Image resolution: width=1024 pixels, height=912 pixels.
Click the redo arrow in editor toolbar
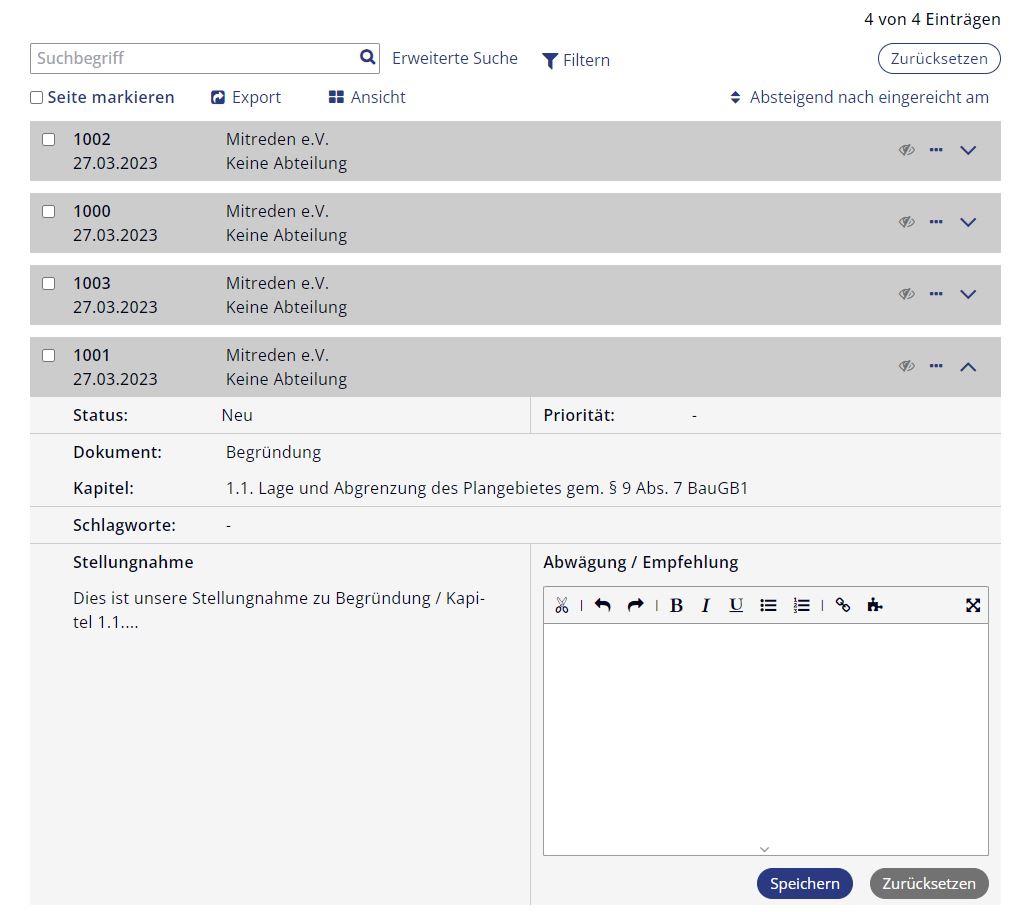635,605
